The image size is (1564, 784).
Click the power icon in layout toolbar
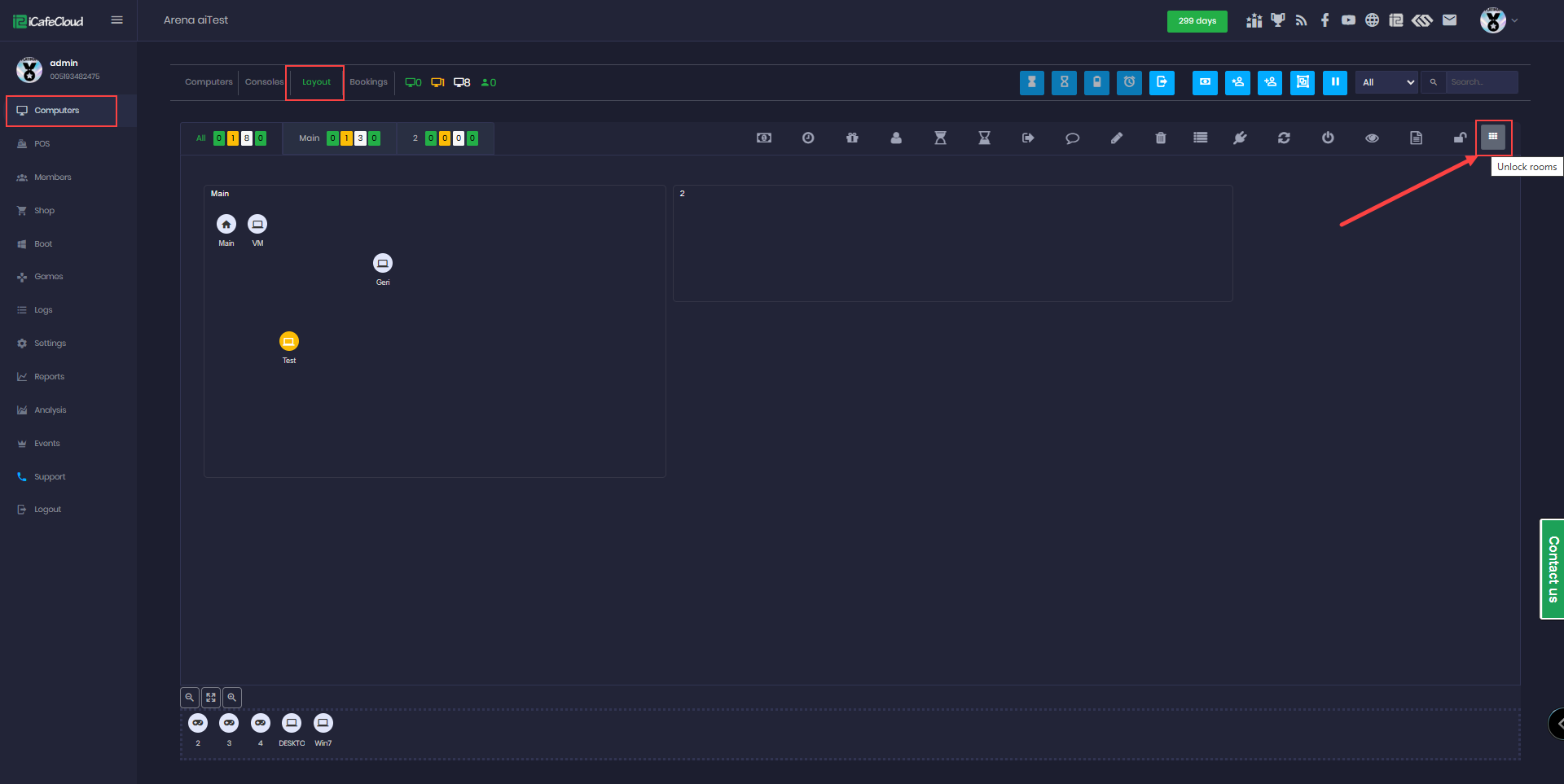coord(1328,138)
